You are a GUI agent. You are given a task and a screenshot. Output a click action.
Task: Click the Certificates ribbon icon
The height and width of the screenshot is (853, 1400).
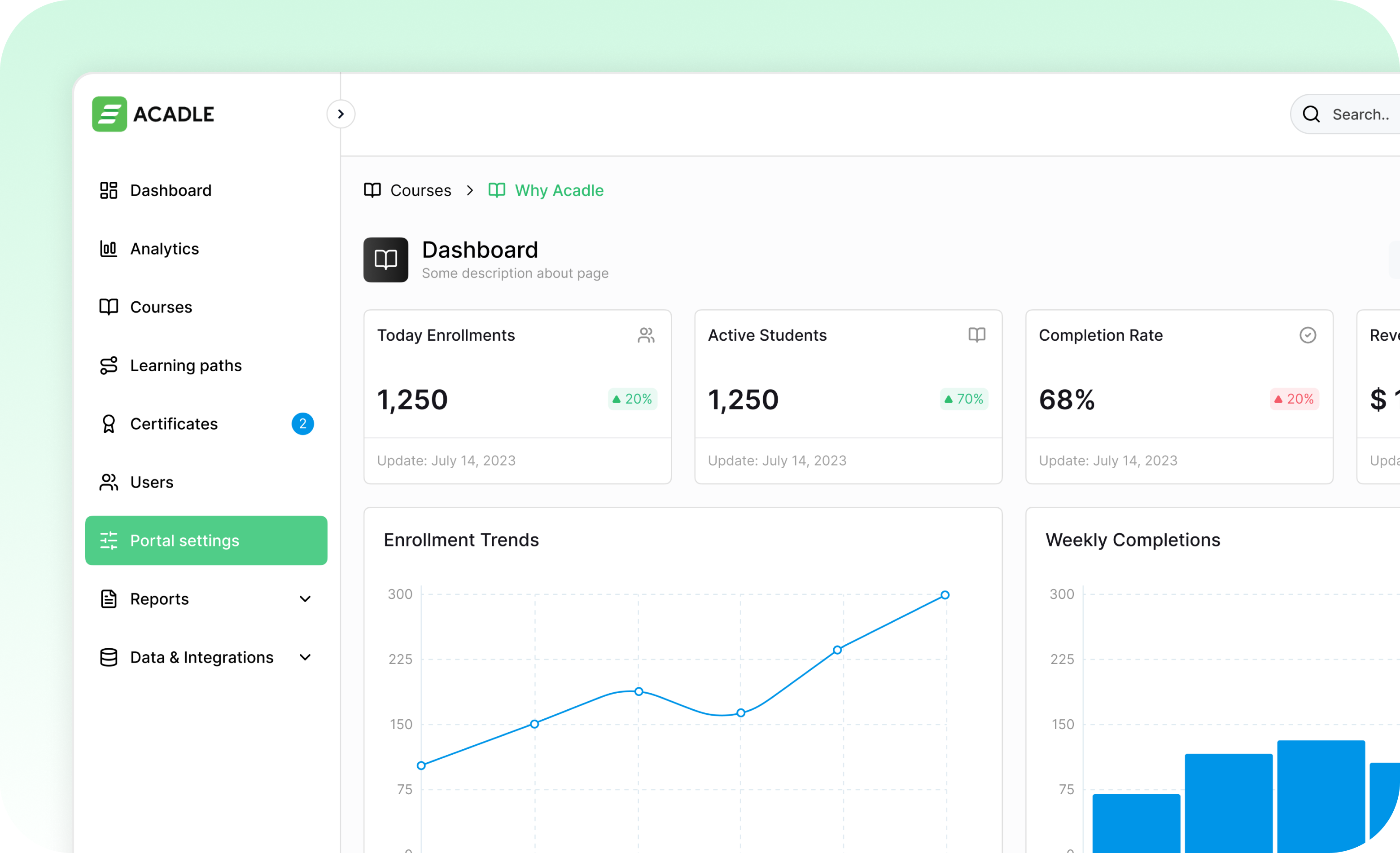pyautogui.click(x=109, y=424)
